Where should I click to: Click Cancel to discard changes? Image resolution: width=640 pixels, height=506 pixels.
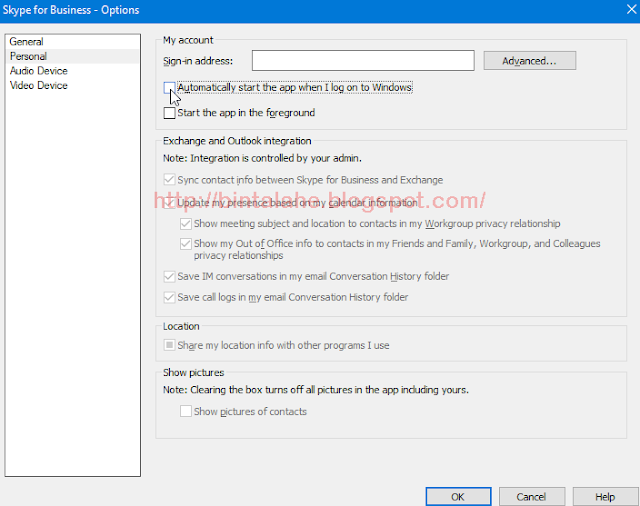[531, 497]
